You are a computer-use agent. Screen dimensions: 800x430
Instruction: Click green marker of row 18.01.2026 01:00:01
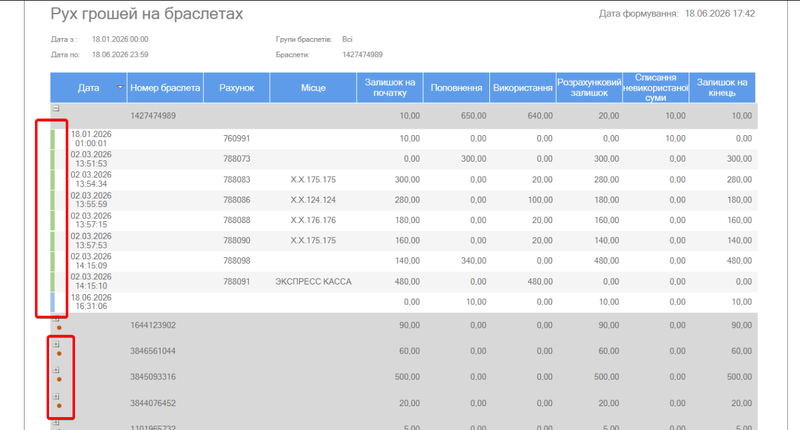(x=53, y=139)
